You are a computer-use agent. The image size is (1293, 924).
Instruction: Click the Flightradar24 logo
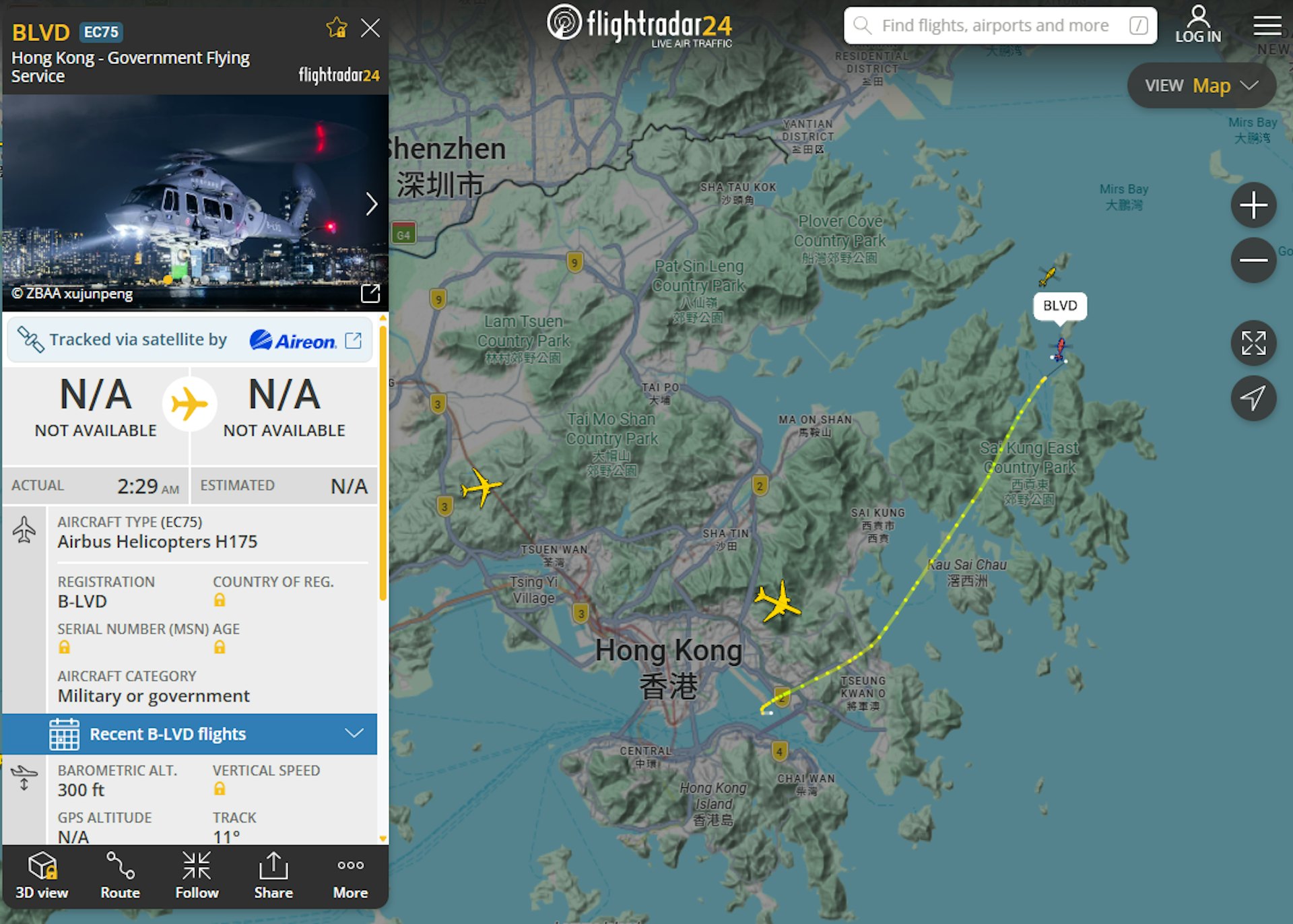pyautogui.click(x=639, y=26)
